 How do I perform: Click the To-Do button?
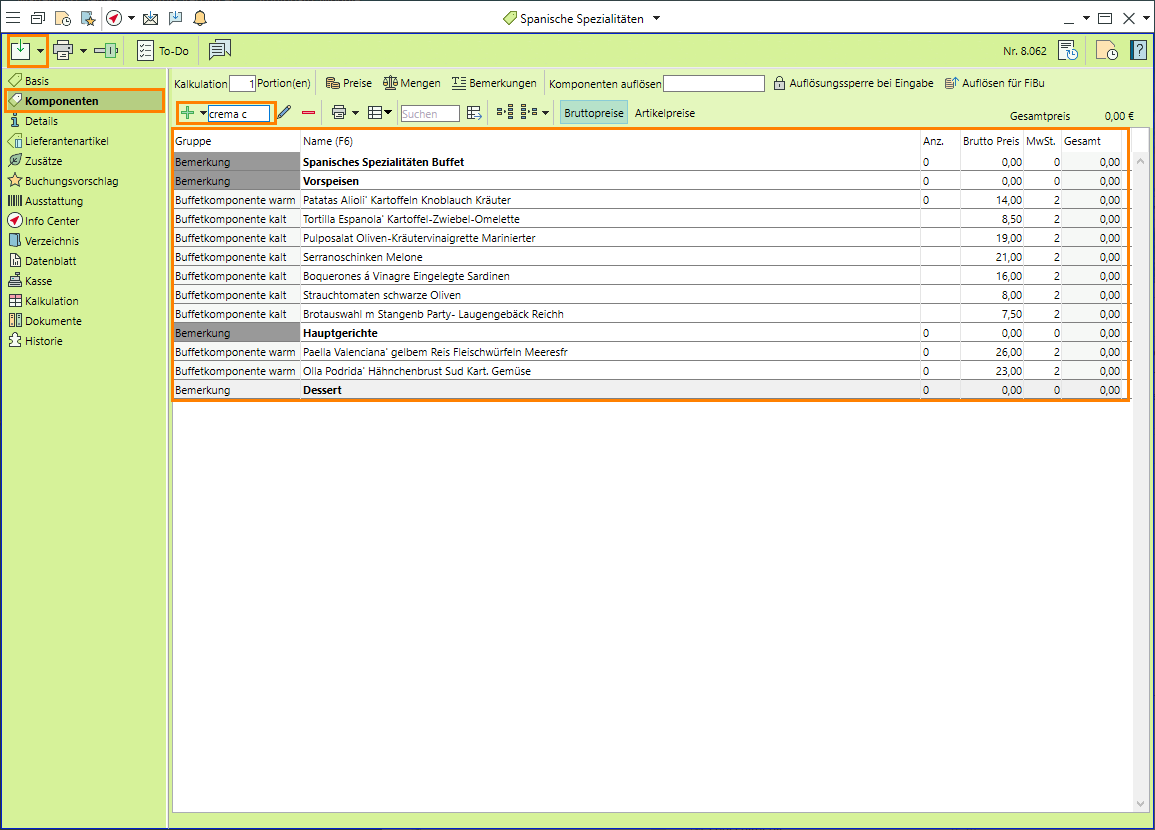(x=163, y=50)
